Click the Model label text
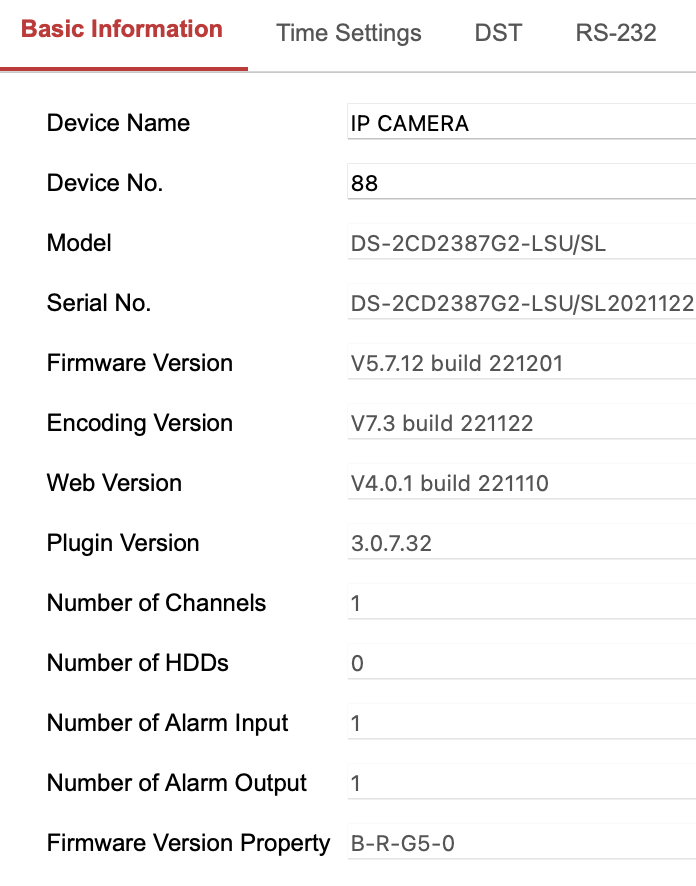Image resolution: width=696 pixels, height=886 pixels. pyautogui.click(x=78, y=243)
